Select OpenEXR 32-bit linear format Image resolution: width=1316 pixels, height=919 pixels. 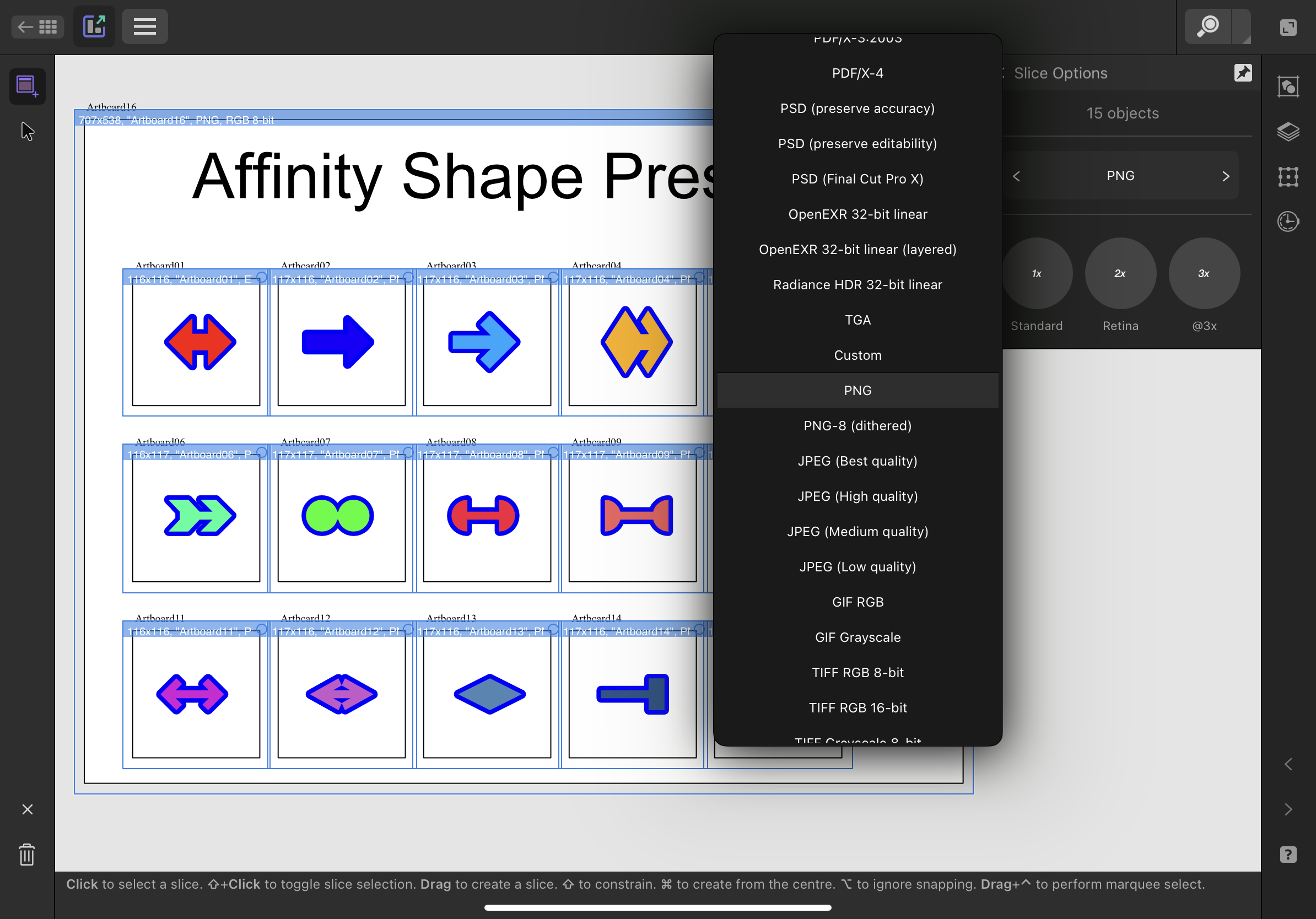[857, 214]
